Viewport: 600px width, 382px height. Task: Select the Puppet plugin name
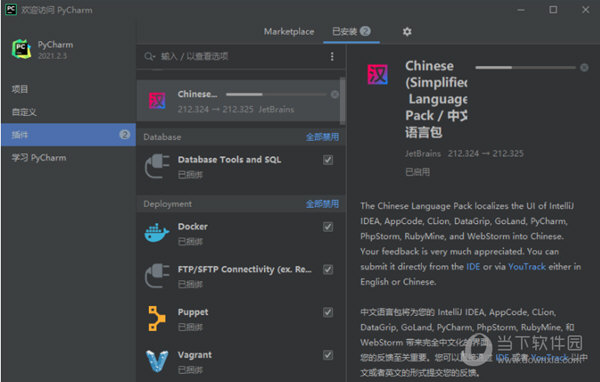(x=193, y=312)
